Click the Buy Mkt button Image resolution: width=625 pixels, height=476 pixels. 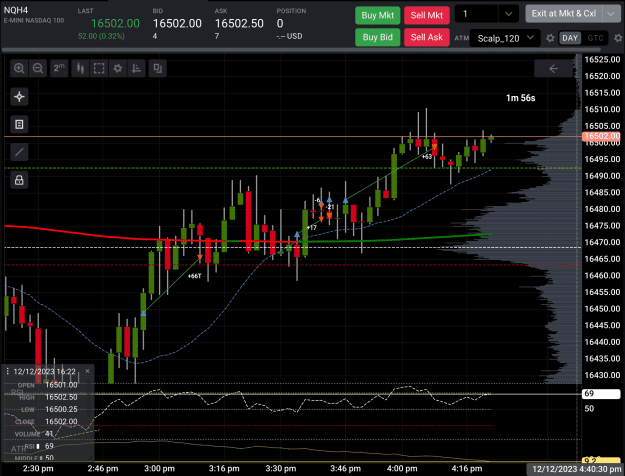[x=377, y=16]
